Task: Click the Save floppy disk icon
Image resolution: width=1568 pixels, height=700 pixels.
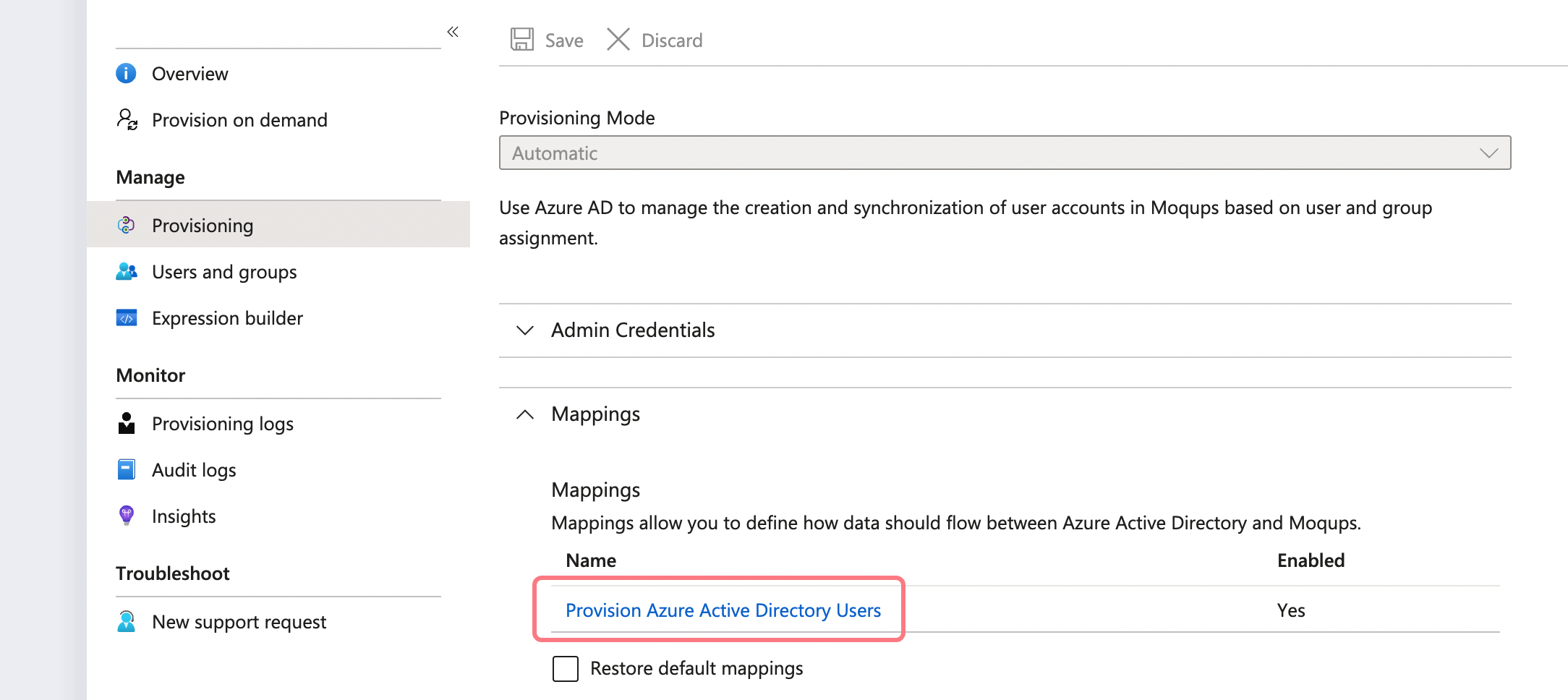Action: tap(521, 40)
